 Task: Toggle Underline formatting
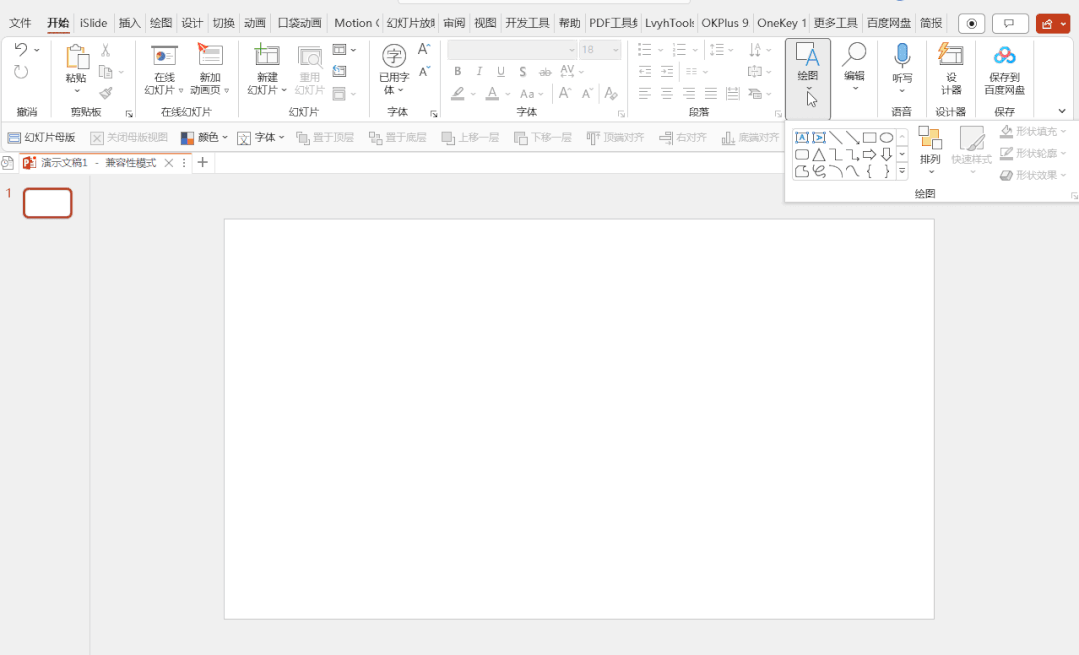pyautogui.click(x=501, y=72)
